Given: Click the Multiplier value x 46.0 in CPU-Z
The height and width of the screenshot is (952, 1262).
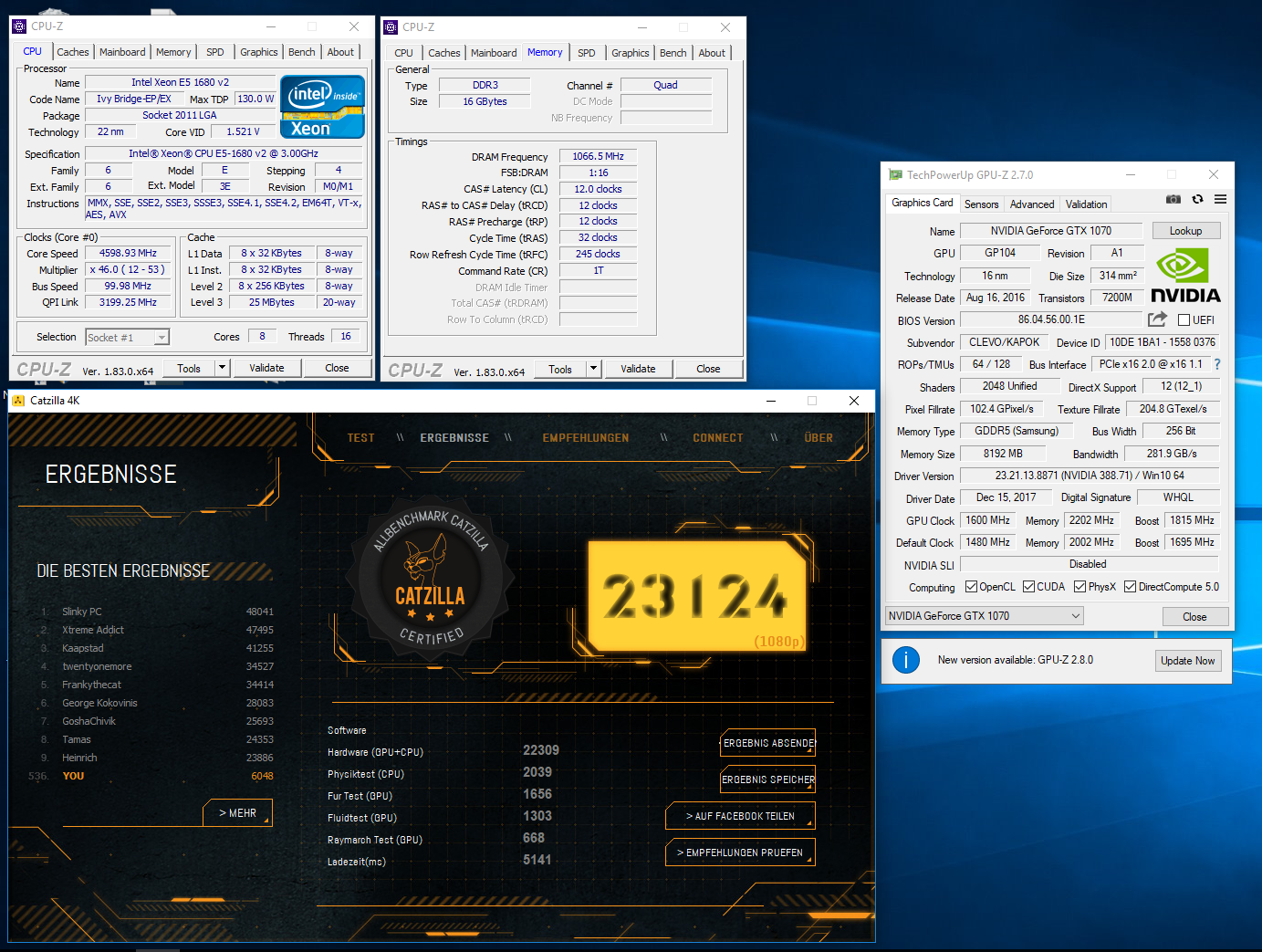Looking at the screenshot, I should coord(128,269).
